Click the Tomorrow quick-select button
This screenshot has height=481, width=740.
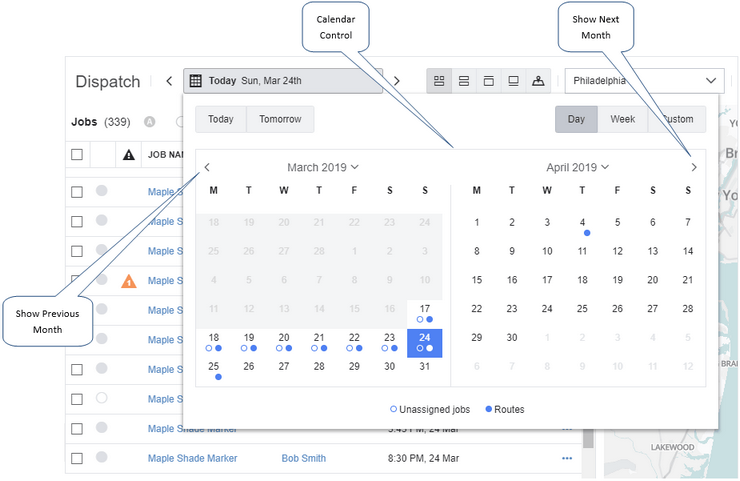pos(280,119)
